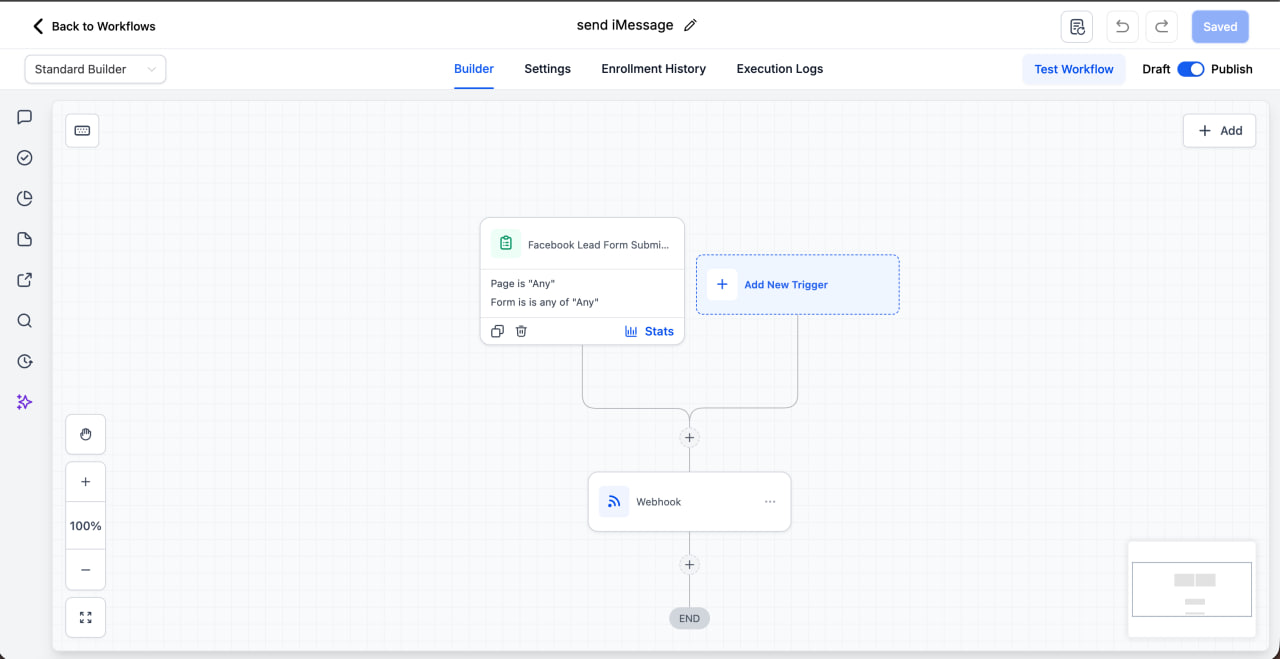Image resolution: width=1280 pixels, height=659 pixels.
Task: Click the Test Workflow button
Action: pyautogui.click(x=1073, y=69)
